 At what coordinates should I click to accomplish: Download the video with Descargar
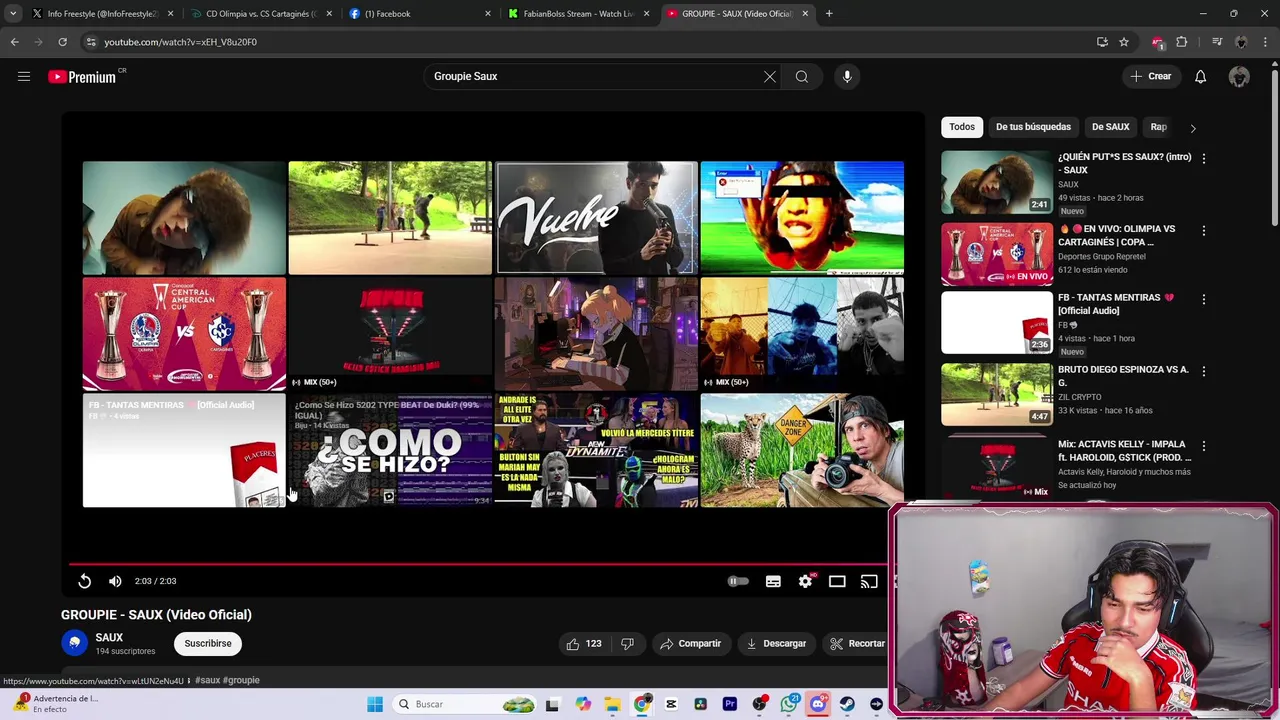pyautogui.click(x=776, y=643)
